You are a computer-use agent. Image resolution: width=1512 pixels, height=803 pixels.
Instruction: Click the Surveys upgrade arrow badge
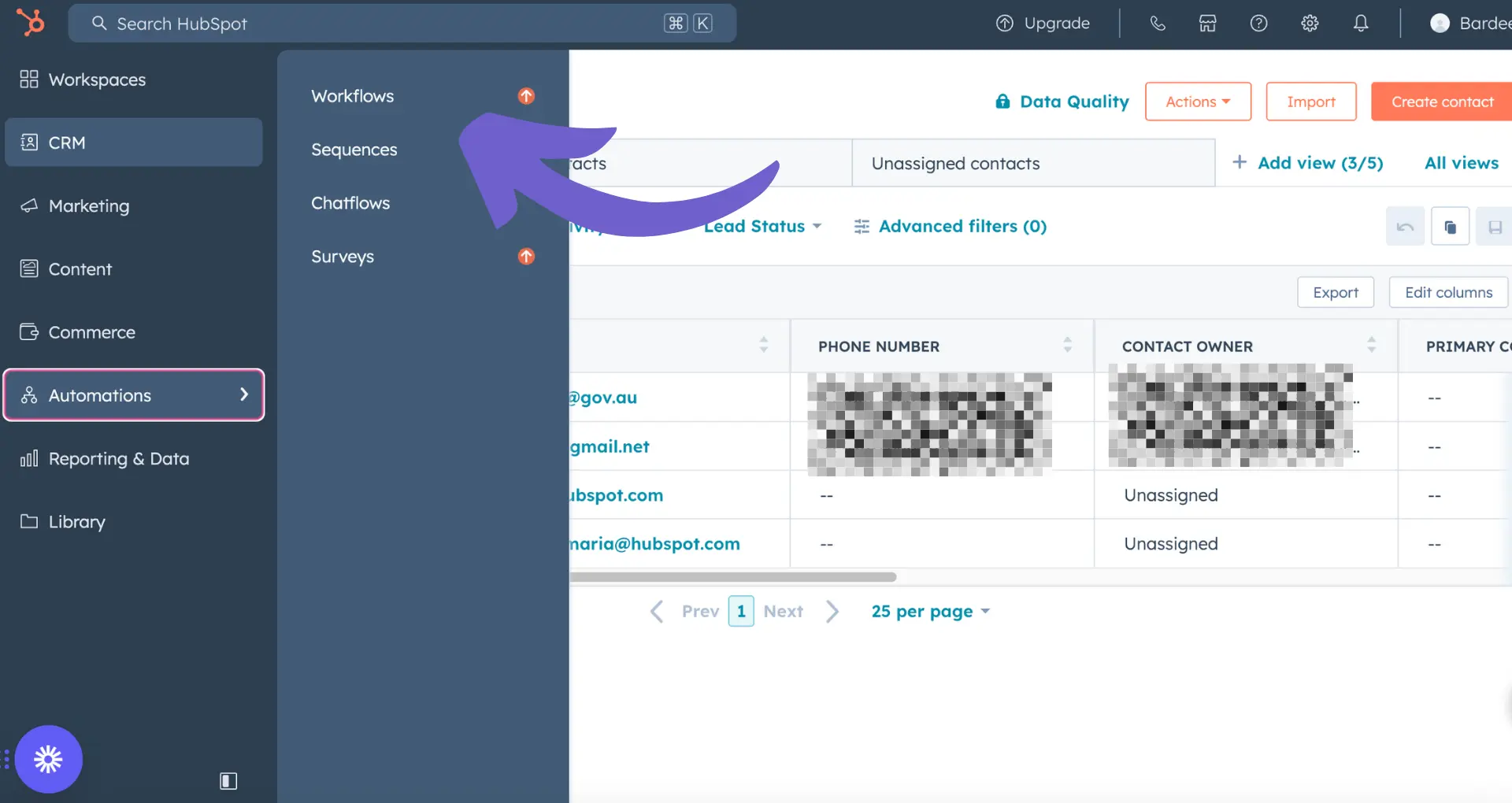point(526,257)
